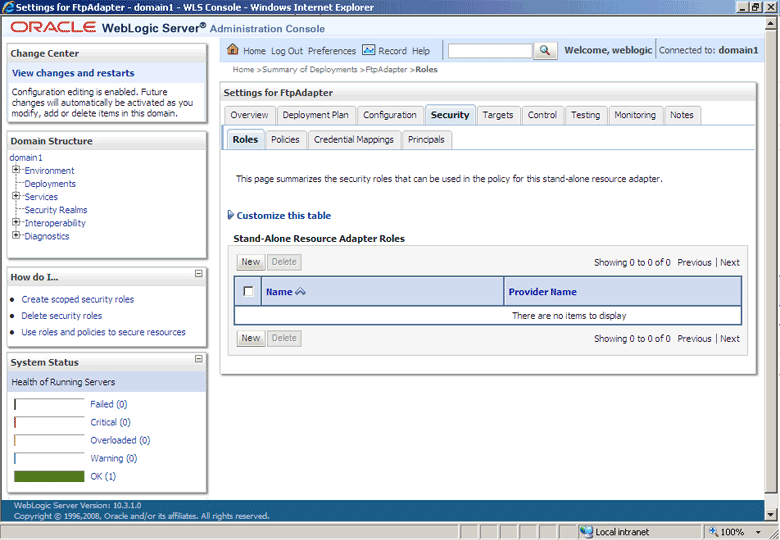The image size is (780, 540).
Task: Open Delete security roles help link
Action: [x=62, y=316]
